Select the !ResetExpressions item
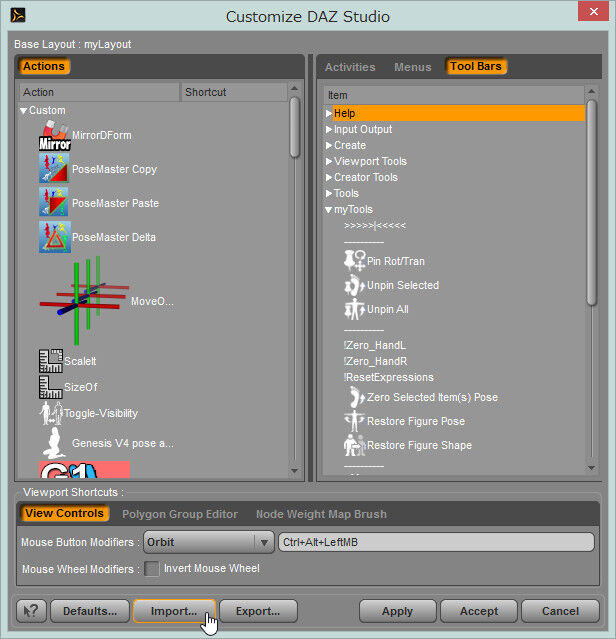Screen dimensions: 616x639 point(389,377)
